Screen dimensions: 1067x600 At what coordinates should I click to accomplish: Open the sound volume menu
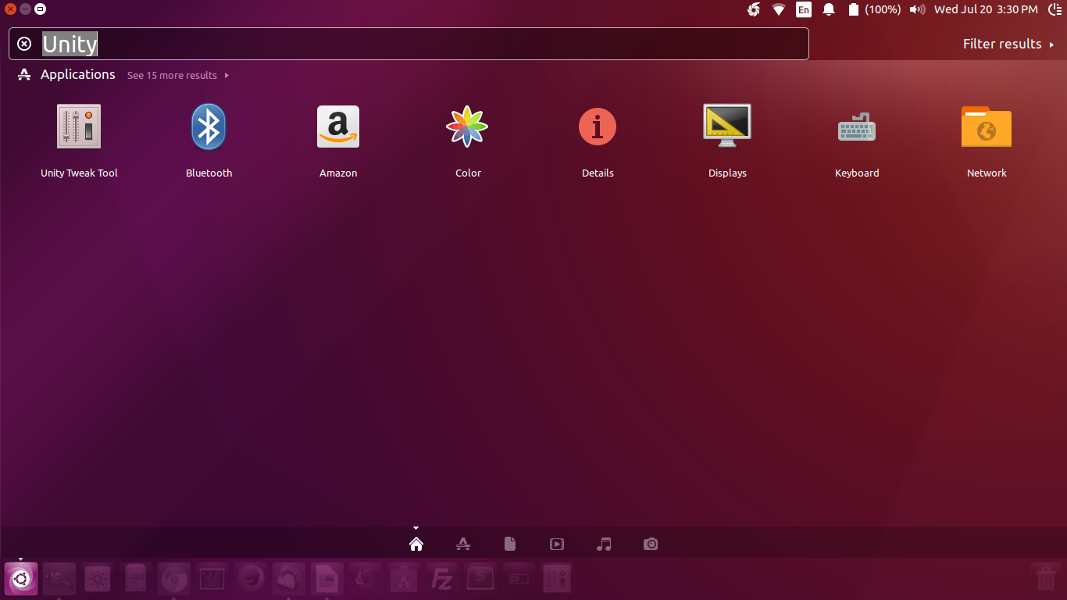pos(917,10)
